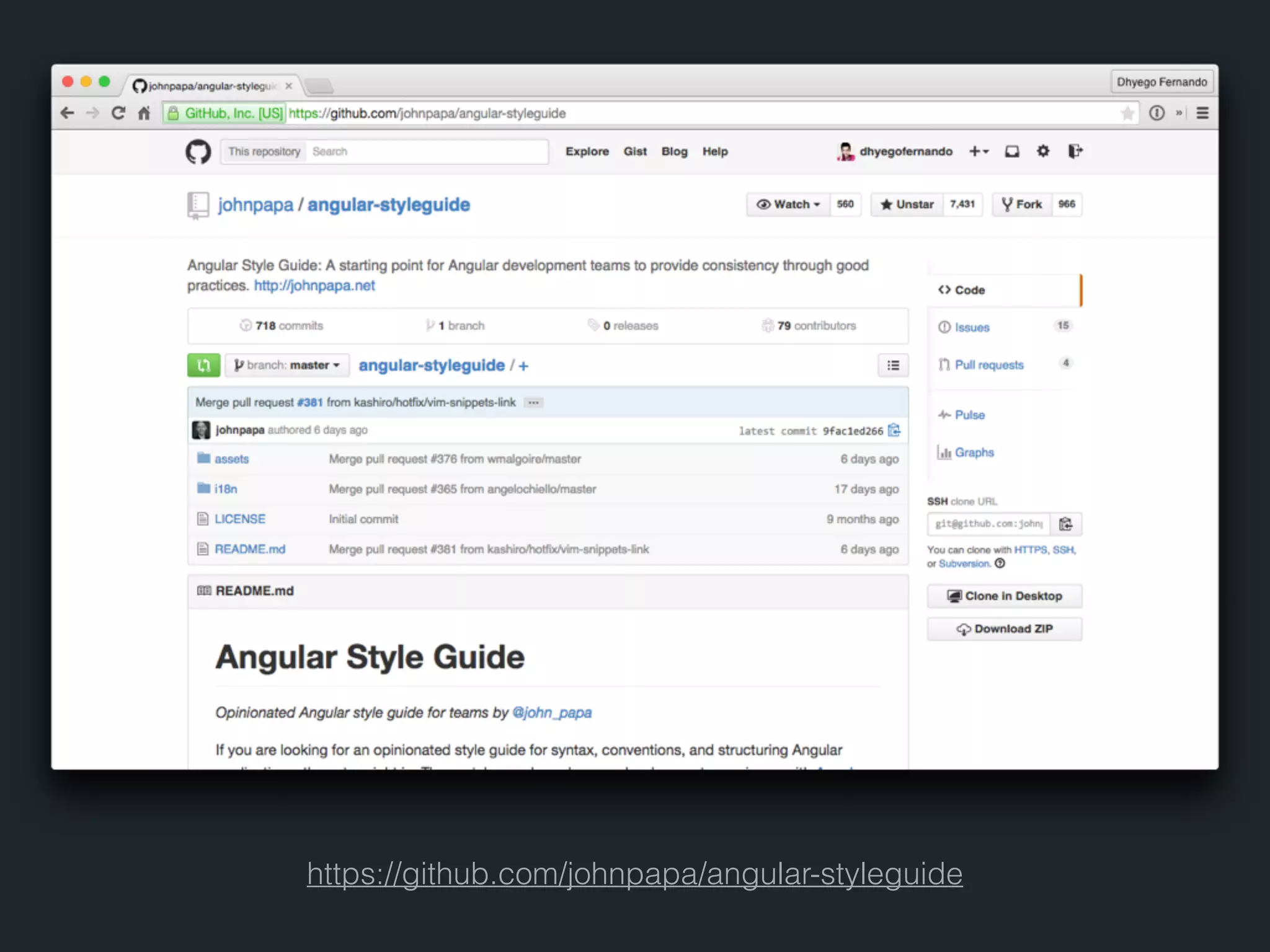Click Download ZIP button
This screenshot has height=952, width=1270.
tap(1004, 629)
